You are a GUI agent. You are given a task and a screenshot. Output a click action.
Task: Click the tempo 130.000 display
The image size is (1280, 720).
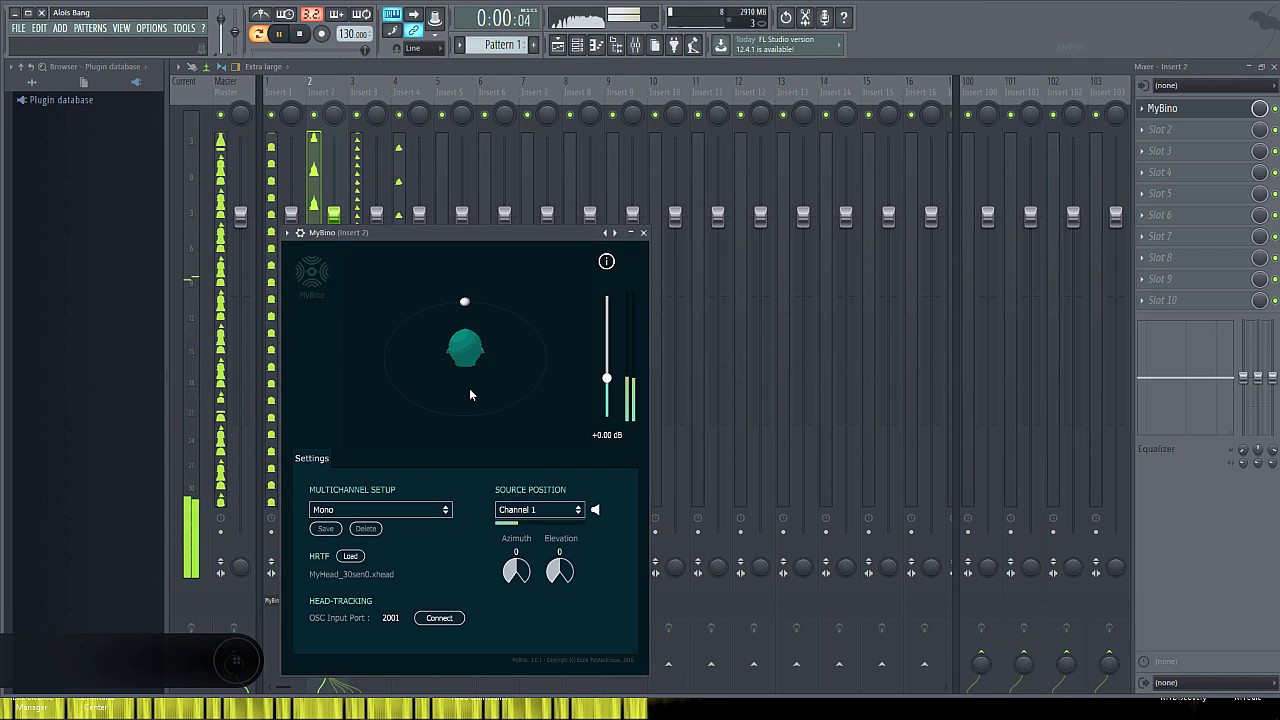(354, 34)
